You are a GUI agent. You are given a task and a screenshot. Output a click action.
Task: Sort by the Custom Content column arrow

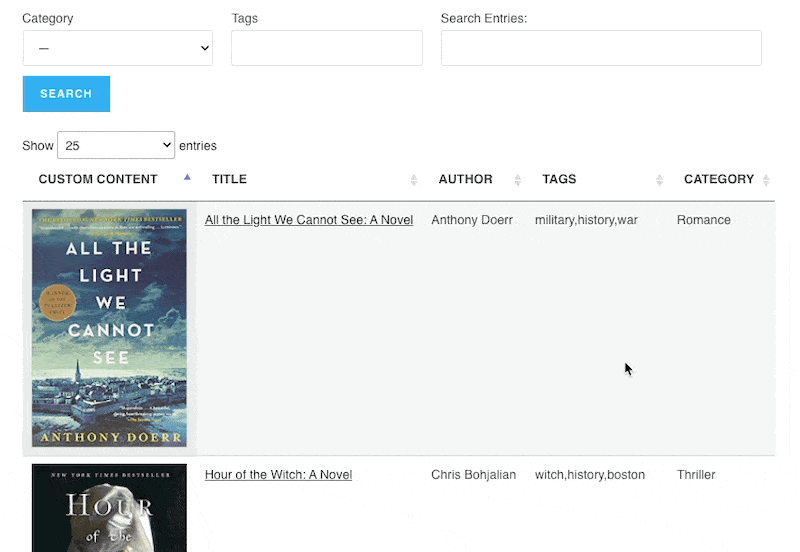[187, 178]
